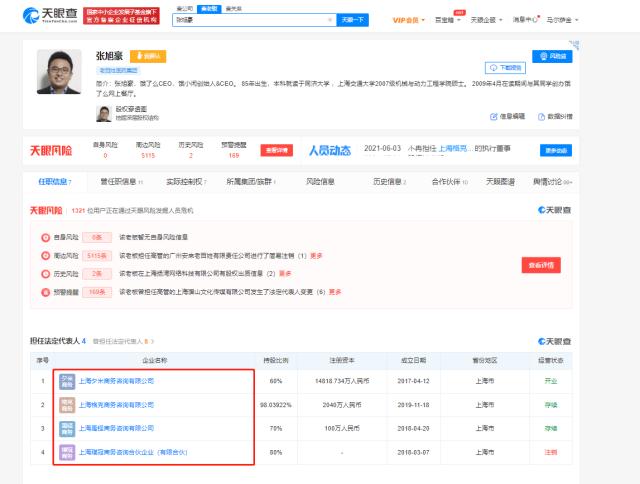Select the '查关系' search type tab

point(233,9)
